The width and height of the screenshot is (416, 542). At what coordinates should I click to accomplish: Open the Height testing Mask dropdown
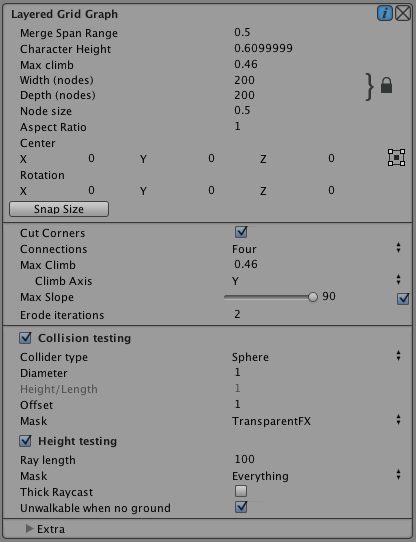(317, 476)
